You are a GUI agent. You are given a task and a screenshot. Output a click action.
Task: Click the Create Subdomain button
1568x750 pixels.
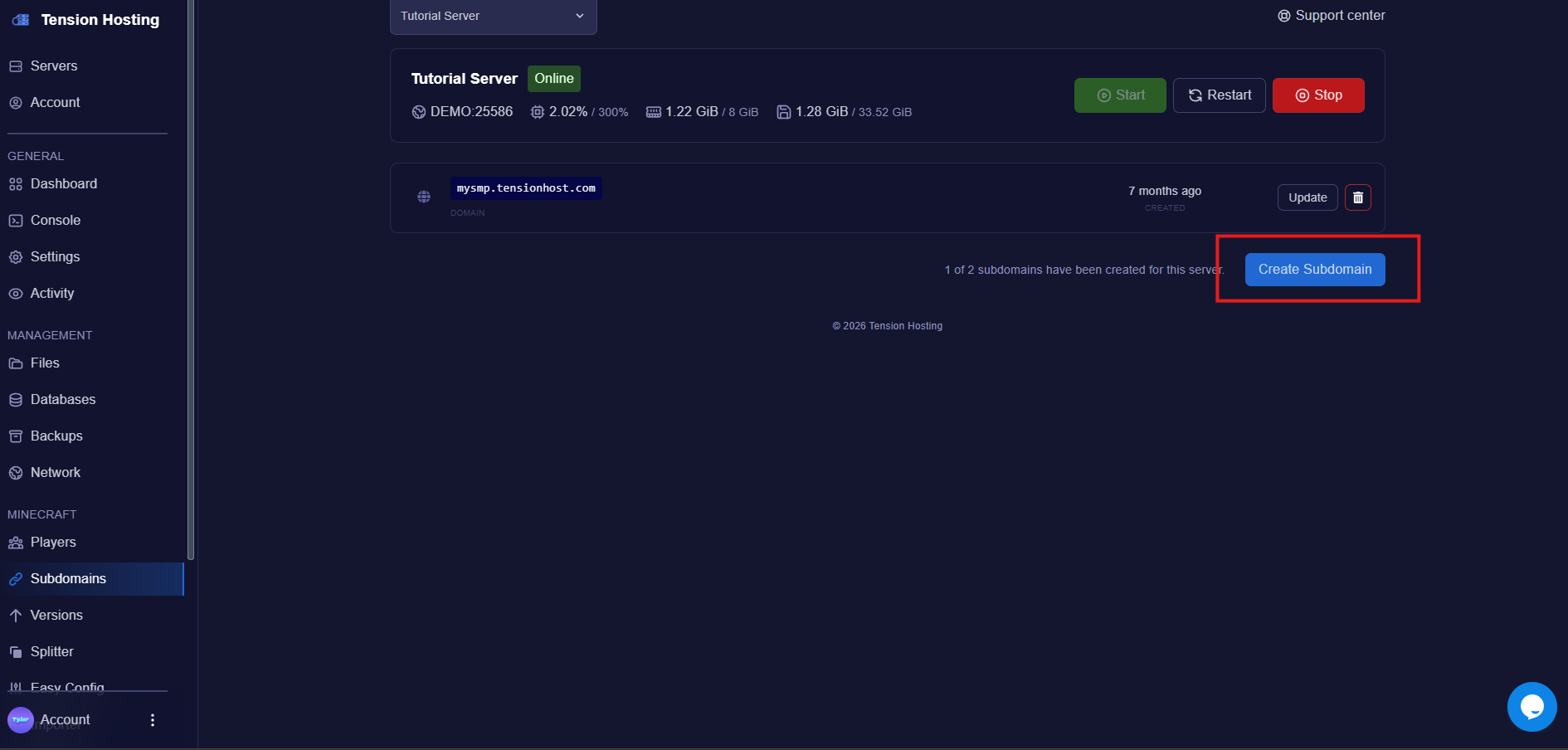tap(1314, 269)
